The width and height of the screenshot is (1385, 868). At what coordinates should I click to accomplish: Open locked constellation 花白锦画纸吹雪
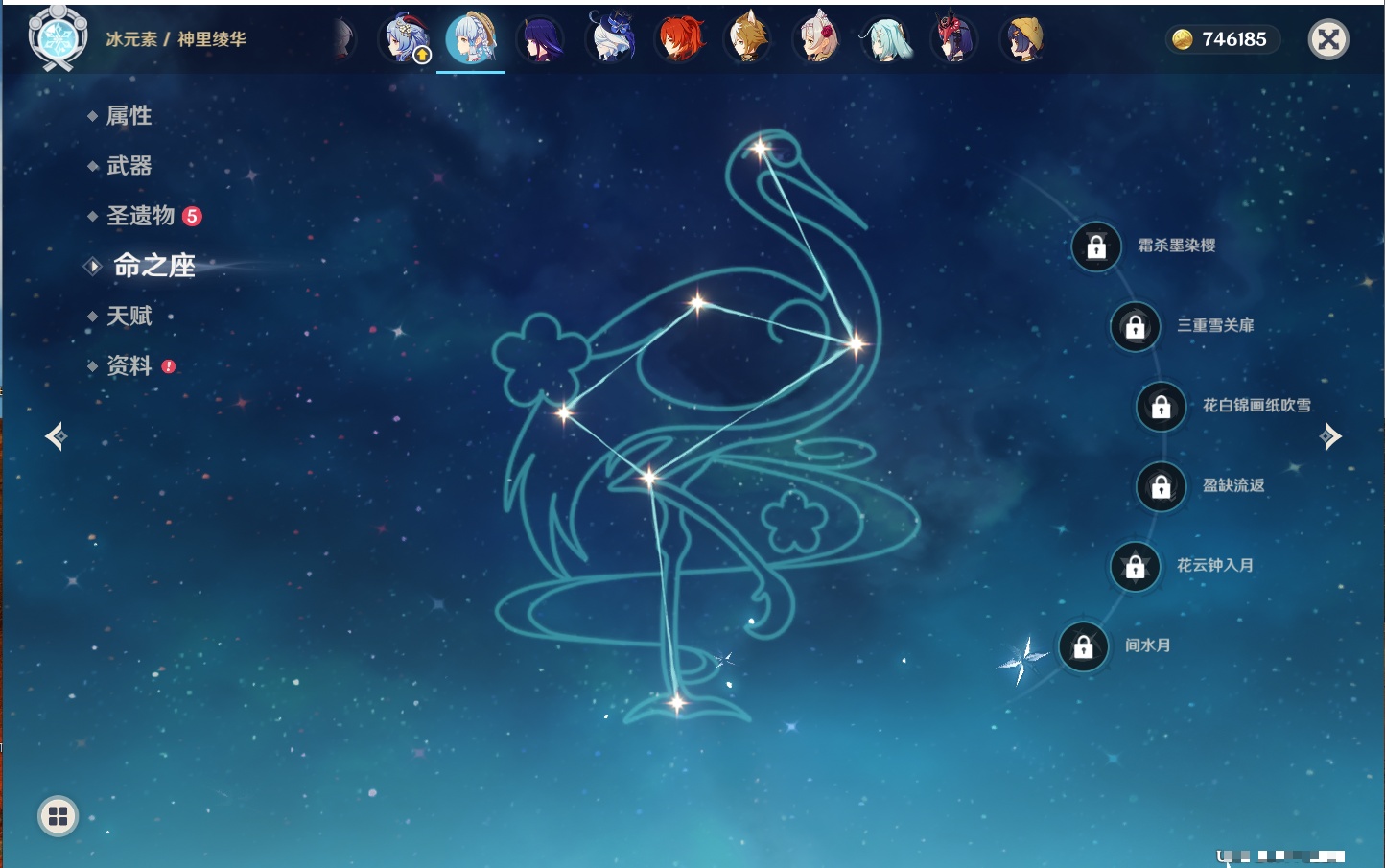pos(1162,407)
